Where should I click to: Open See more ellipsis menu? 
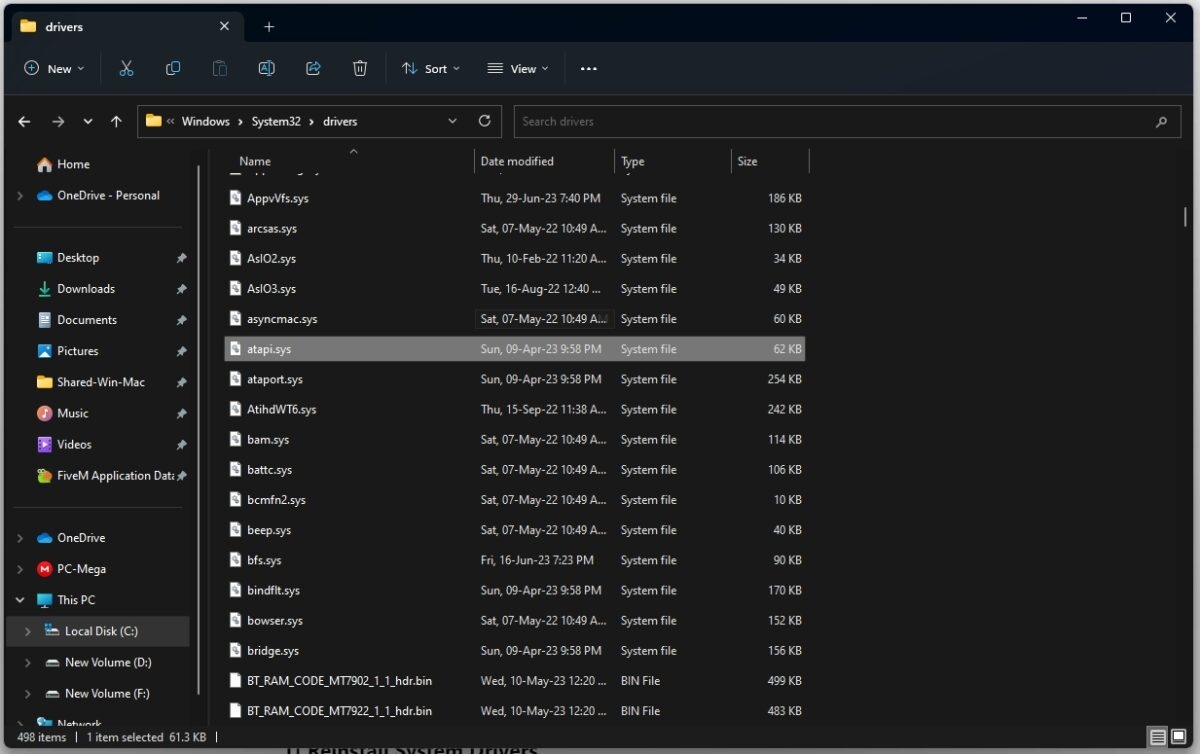pos(588,68)
